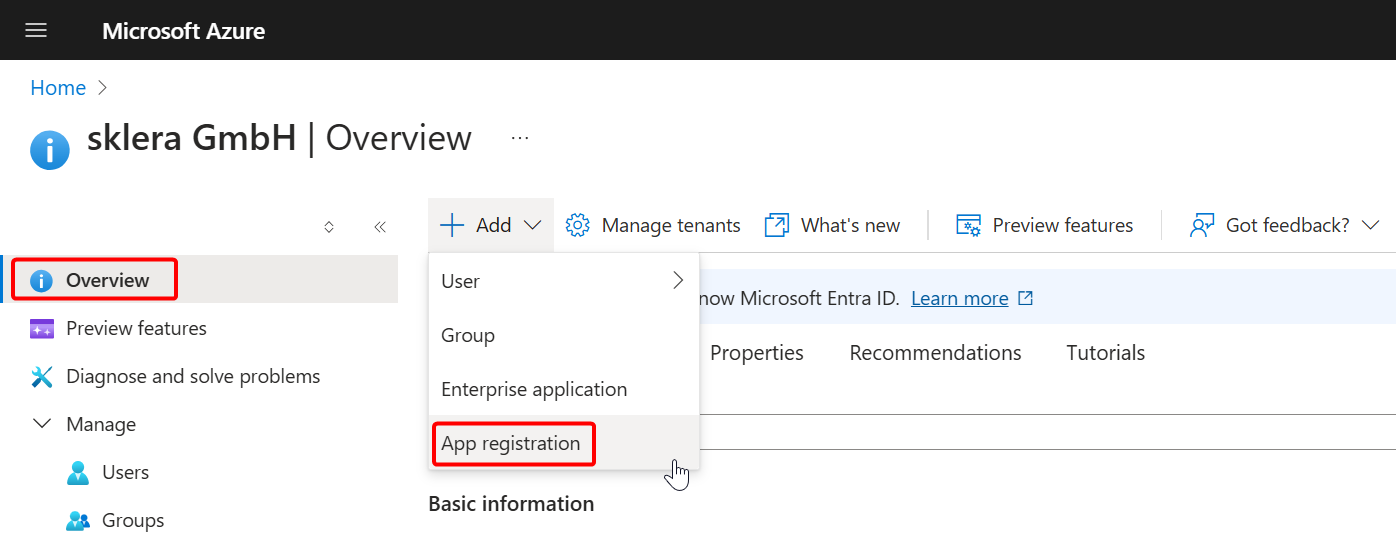Click external link icon after Learn more
The image size is (1396, 545).
coord(1025,298)
